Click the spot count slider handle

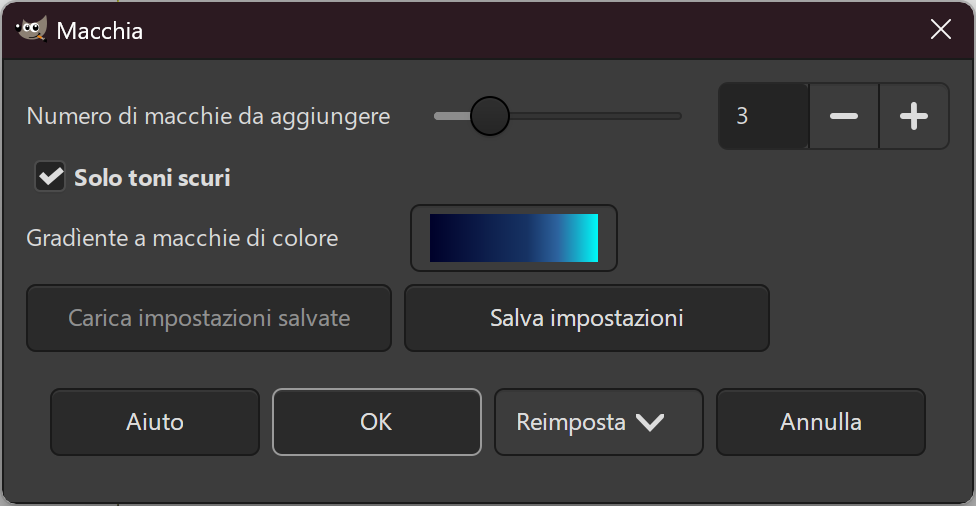coord(490,116)
